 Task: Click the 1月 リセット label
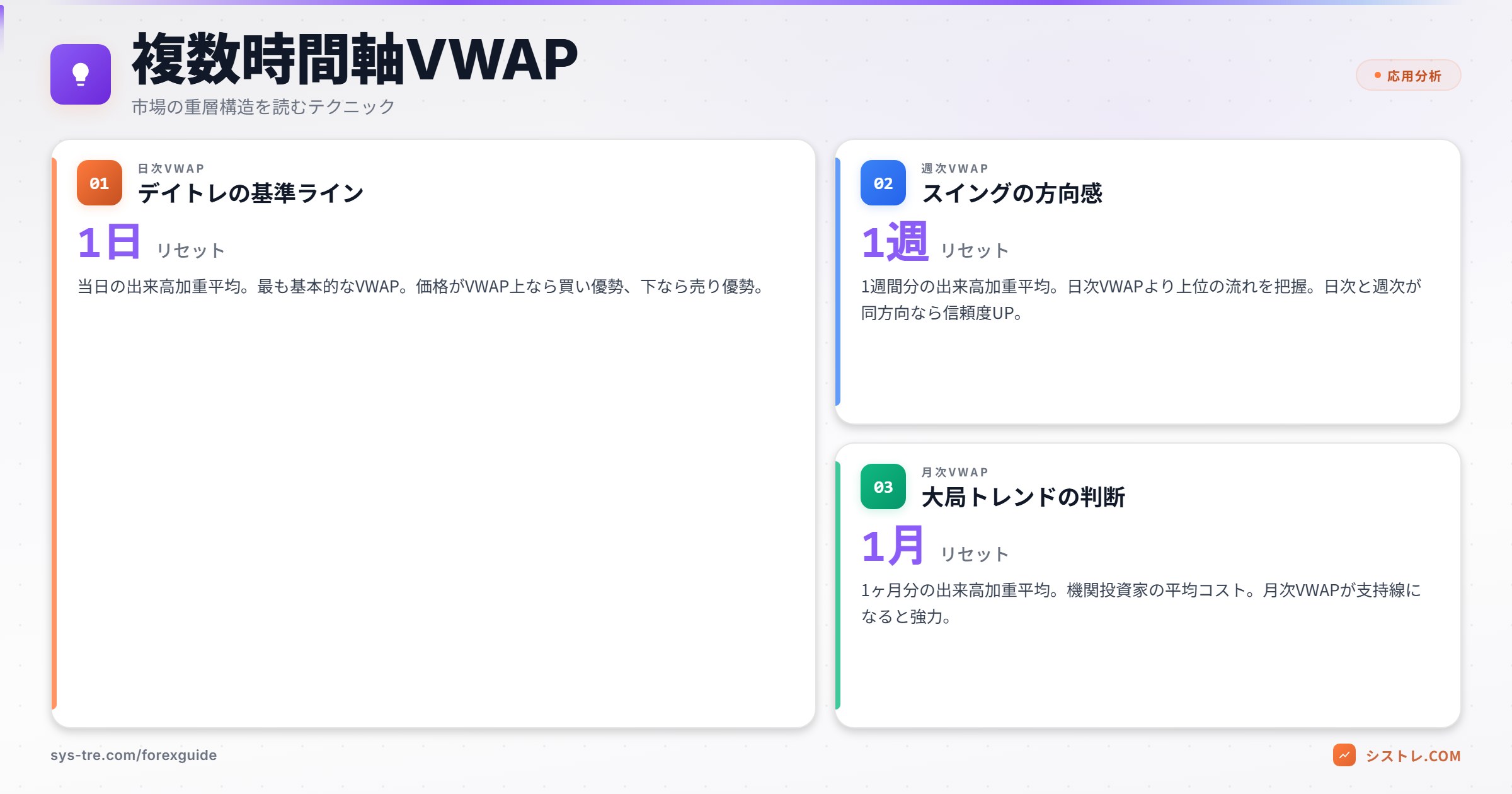[x=974, y=555]
